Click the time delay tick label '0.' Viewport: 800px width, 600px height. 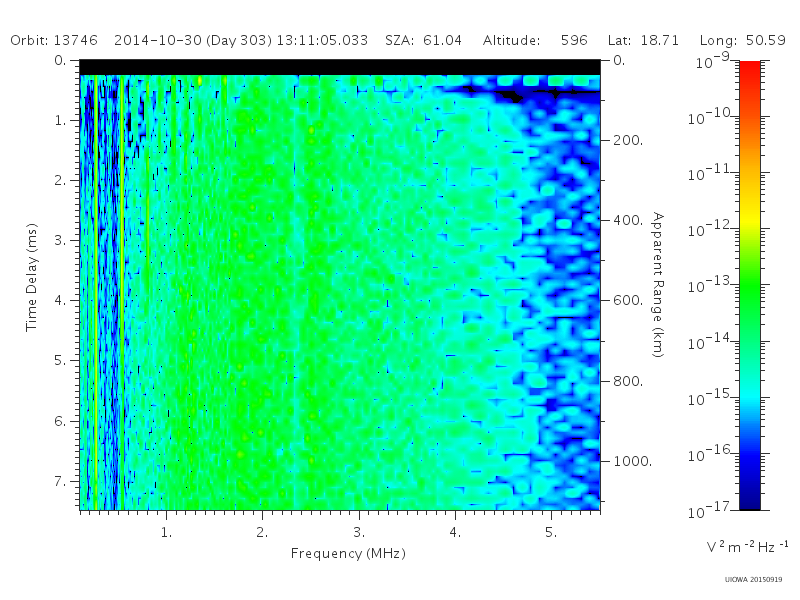pyautogui.click(x=60, y=60)
